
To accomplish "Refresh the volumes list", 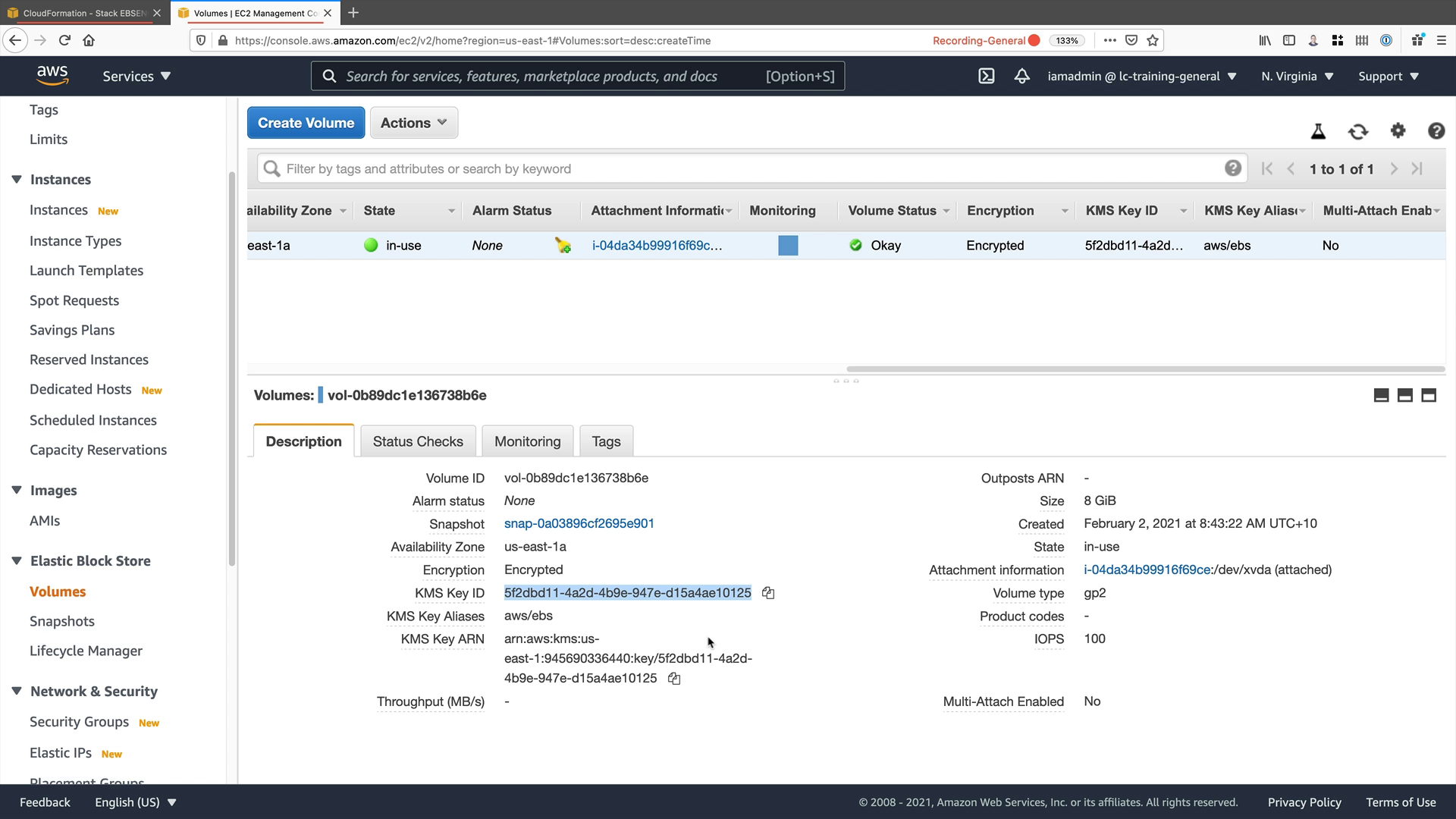I will 1358,131.
